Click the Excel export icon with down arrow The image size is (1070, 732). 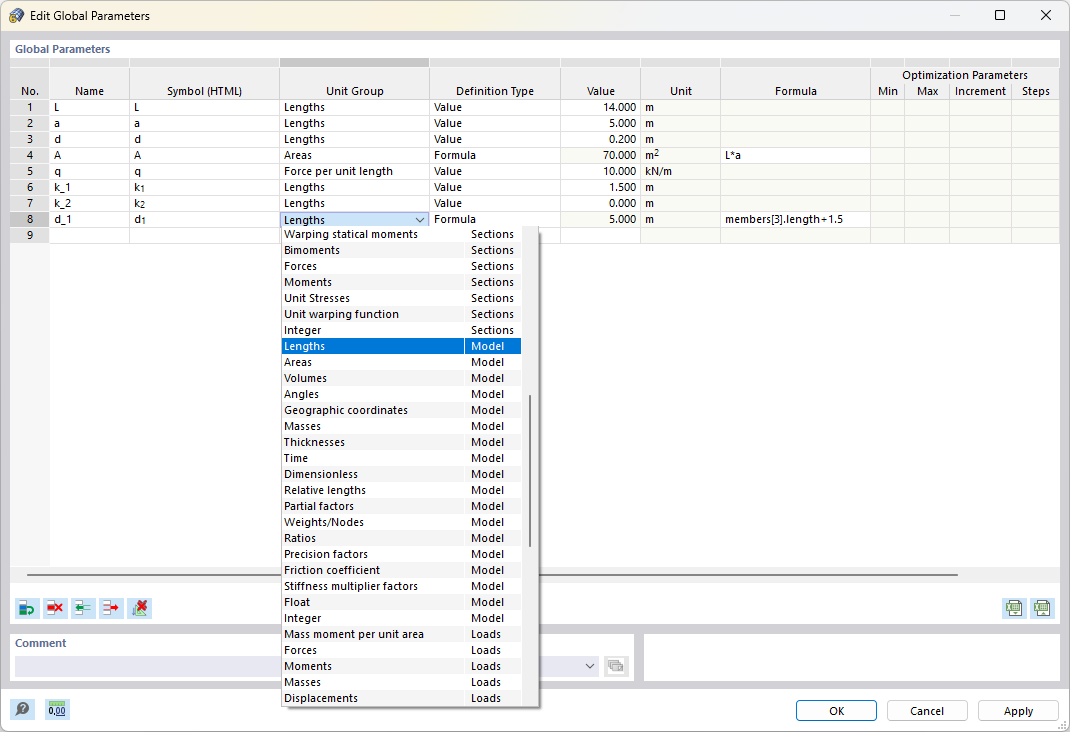point(1014,608)
